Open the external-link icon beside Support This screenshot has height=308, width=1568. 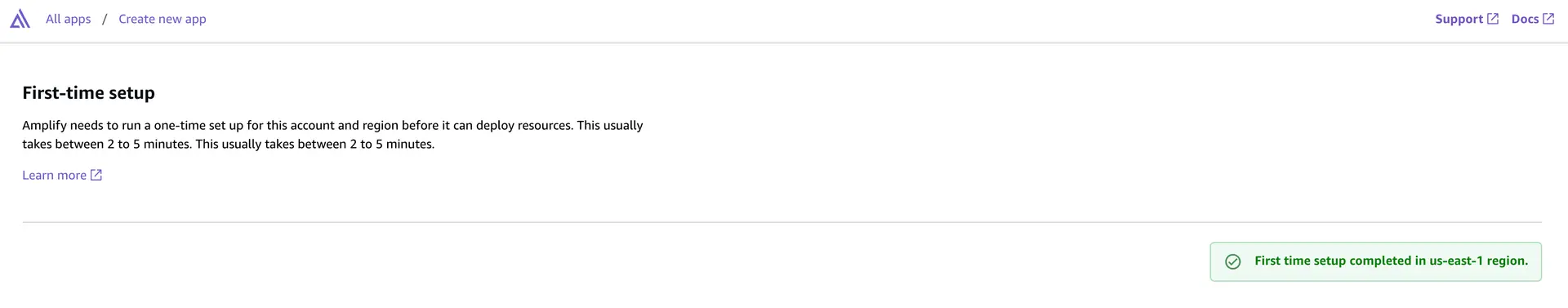pyautogui.click(x=1493, y=19)
